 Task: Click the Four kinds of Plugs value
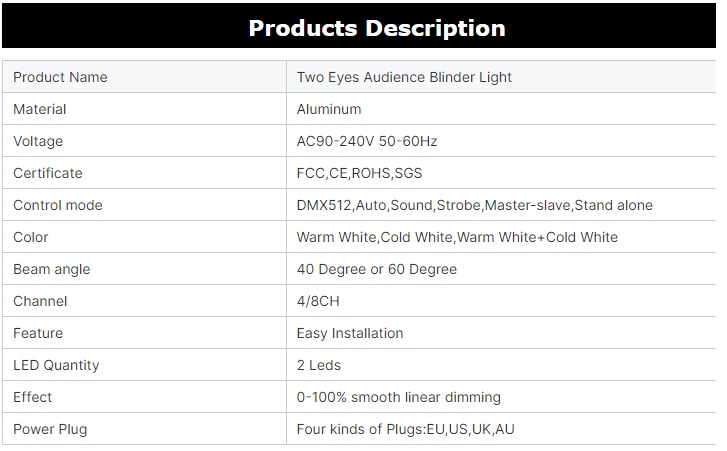click(406, 429)
